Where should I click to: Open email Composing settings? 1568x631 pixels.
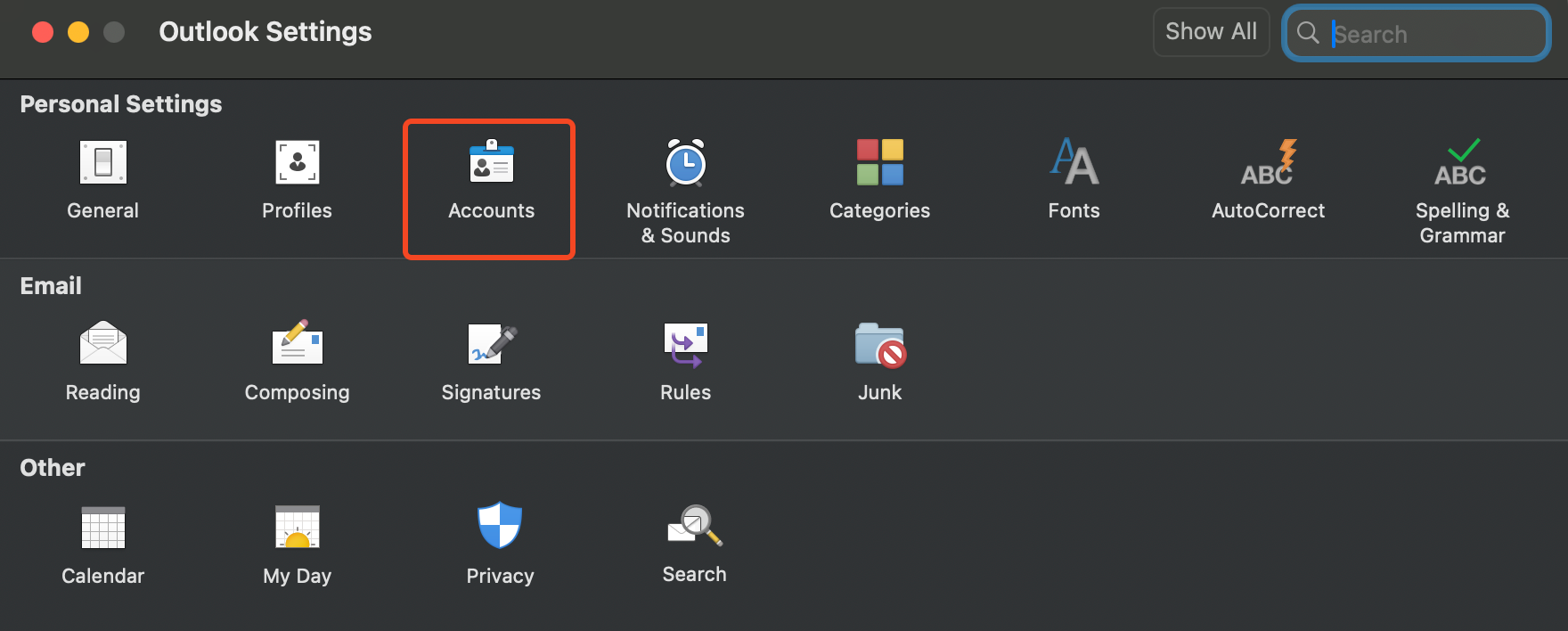click(297, 361)
